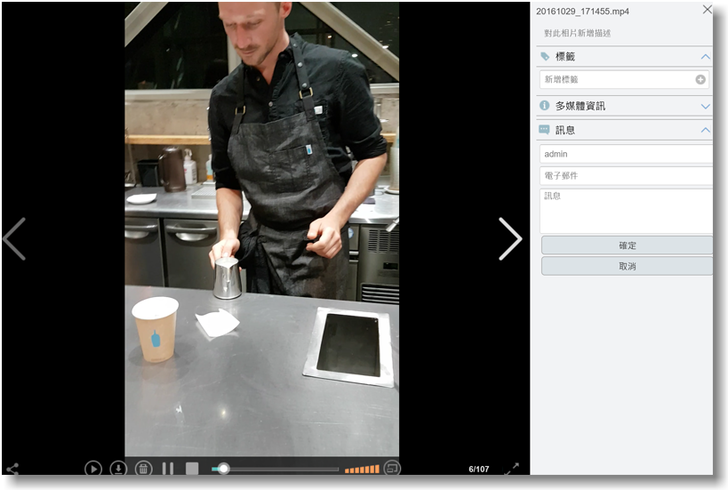This screenshot has width=728, height=490.
Task: Click the tag icon beside 標籤
Action: [545, 57]
